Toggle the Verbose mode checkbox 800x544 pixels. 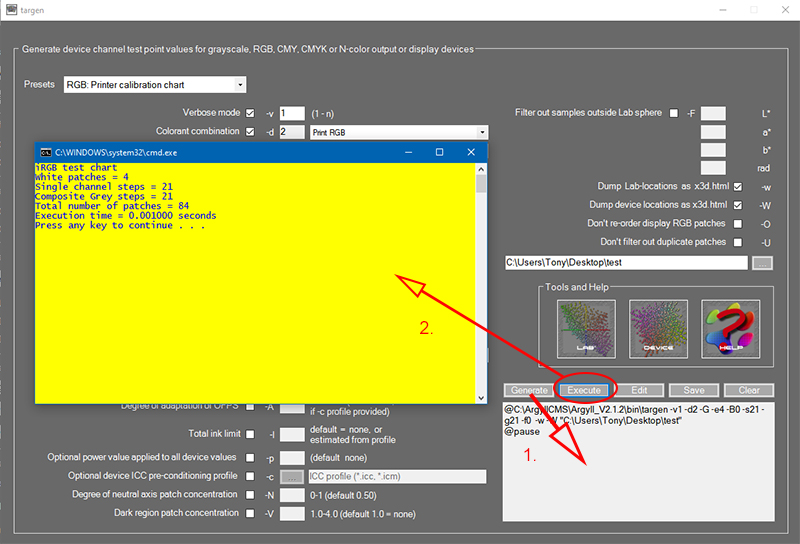click(x=250, y=113)
